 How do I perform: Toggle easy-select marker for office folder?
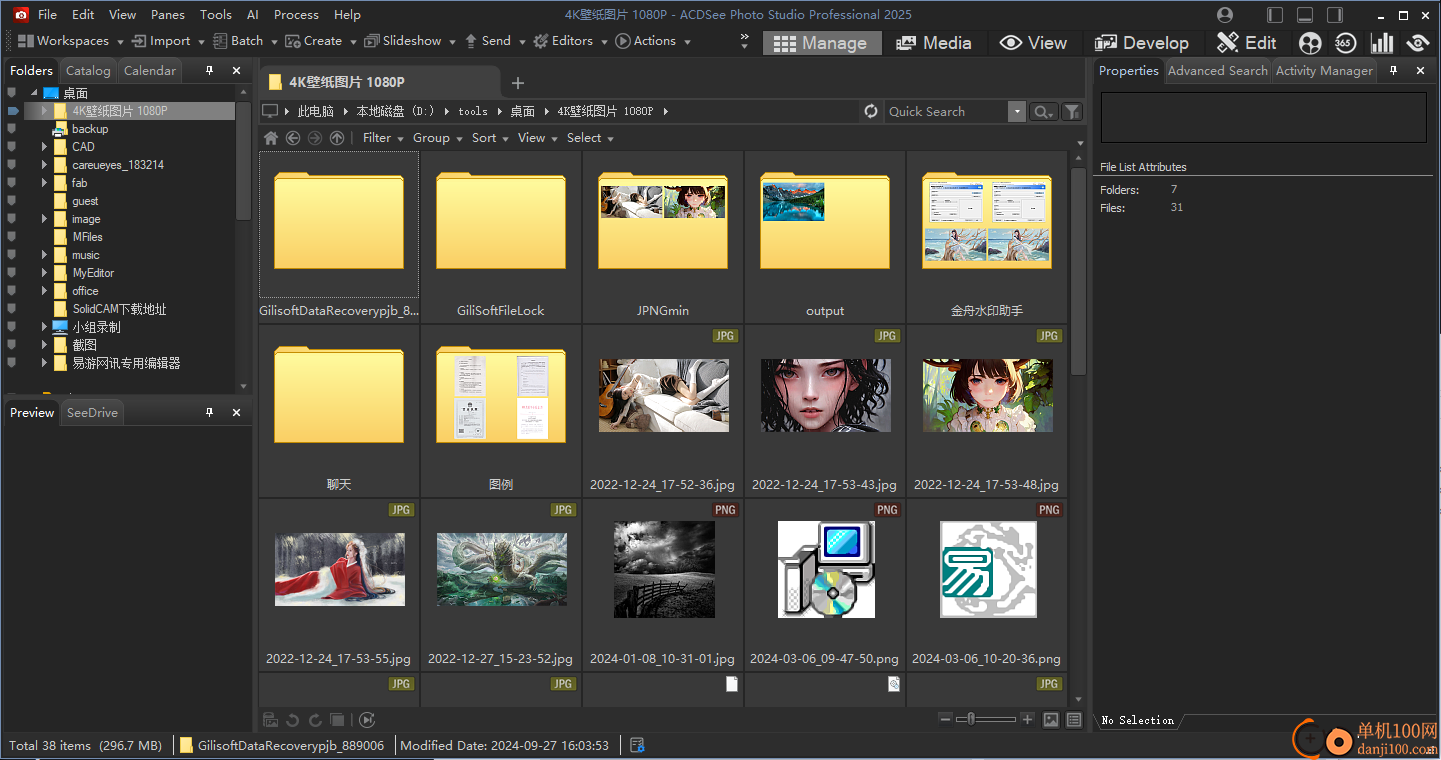11,291
